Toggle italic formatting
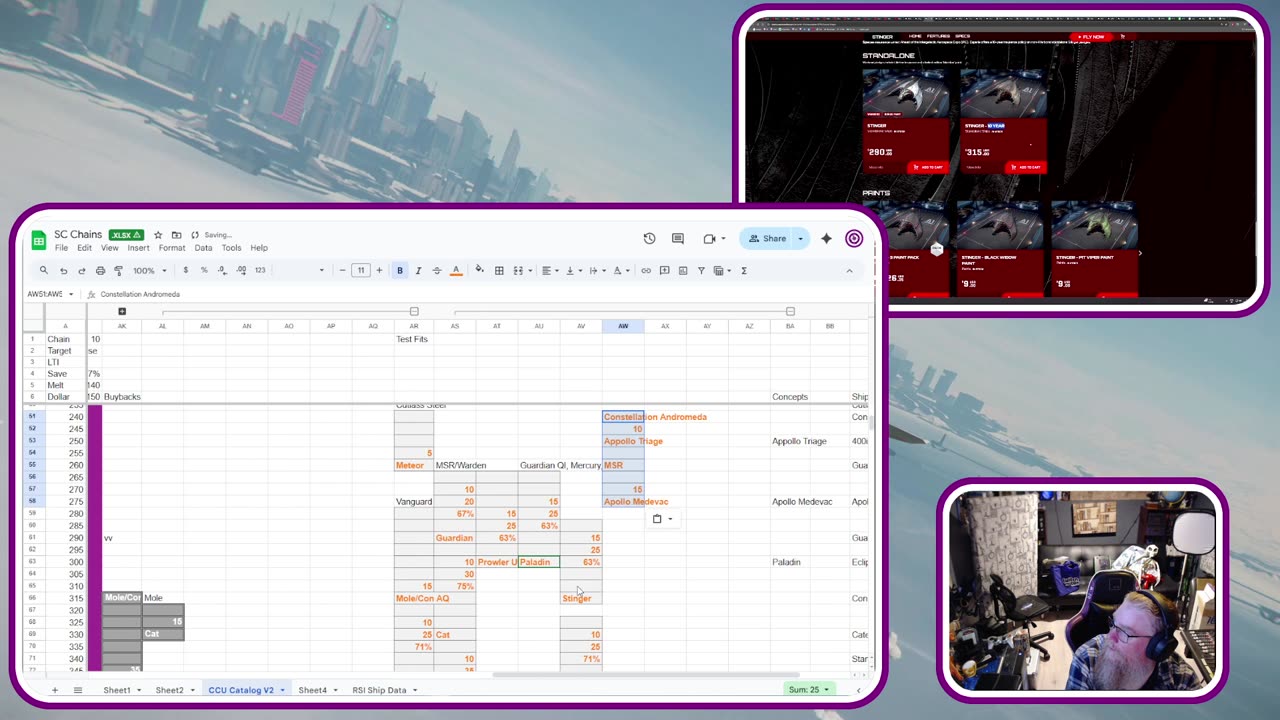1280x720 pixels. (418, 270)
